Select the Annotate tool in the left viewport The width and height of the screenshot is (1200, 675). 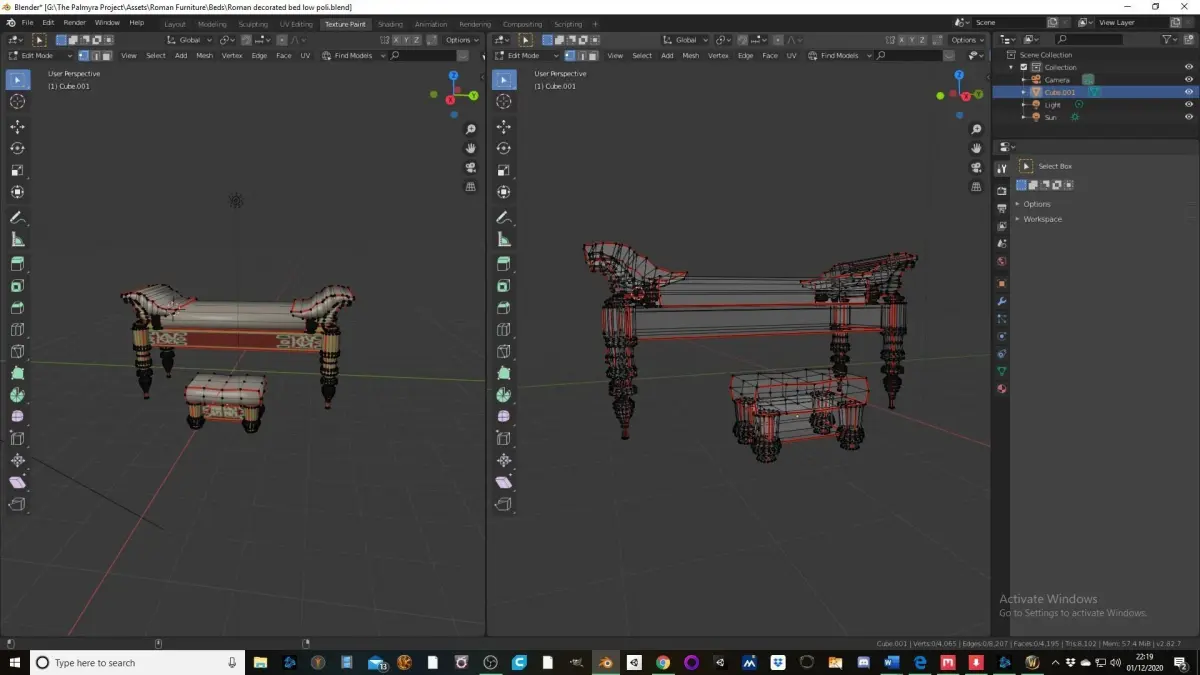[x=17, y=217]
